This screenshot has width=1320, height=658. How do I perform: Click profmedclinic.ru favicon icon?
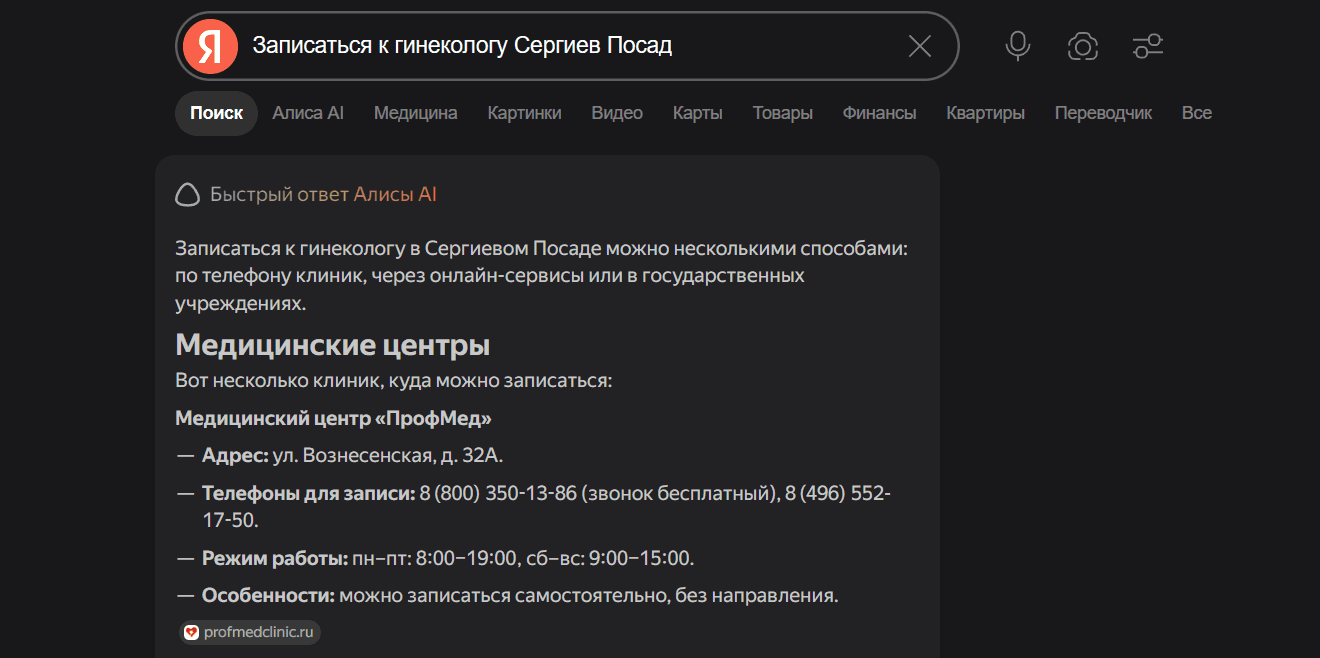pos(192,632)
